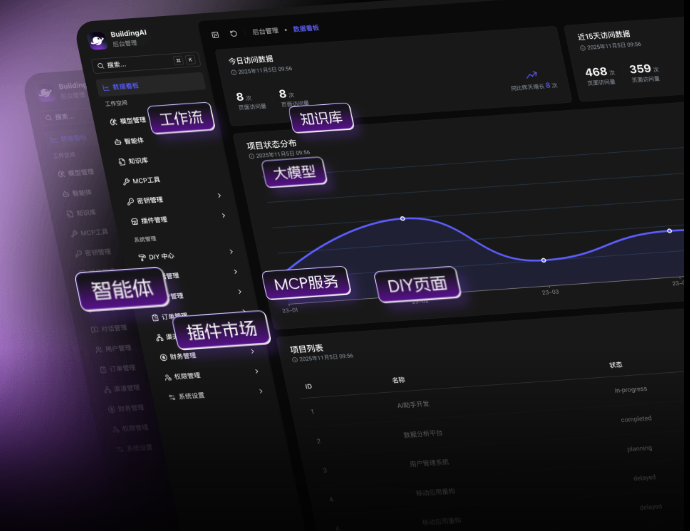Click the 订单管理 clipboard icon in front sidebar
This screenshot has width=690, height=531.
tap(155, 318)
